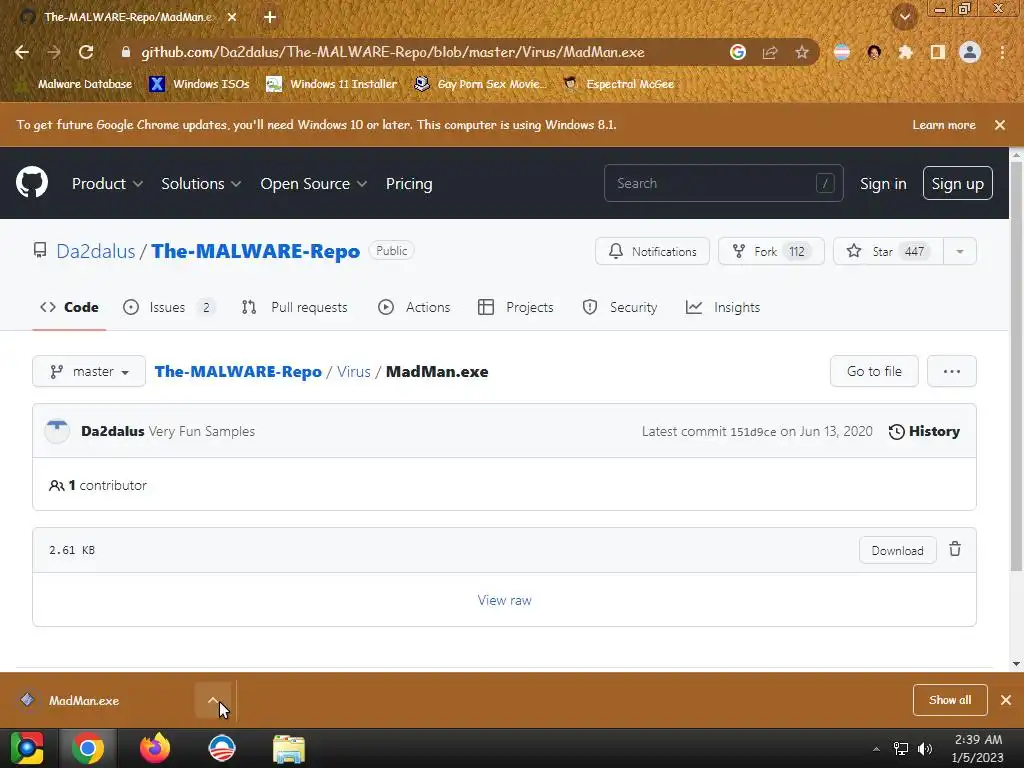Open the Actions tab
Image resolution: width=1024 pixels, height=768 pixels.
tap(414, 307)
